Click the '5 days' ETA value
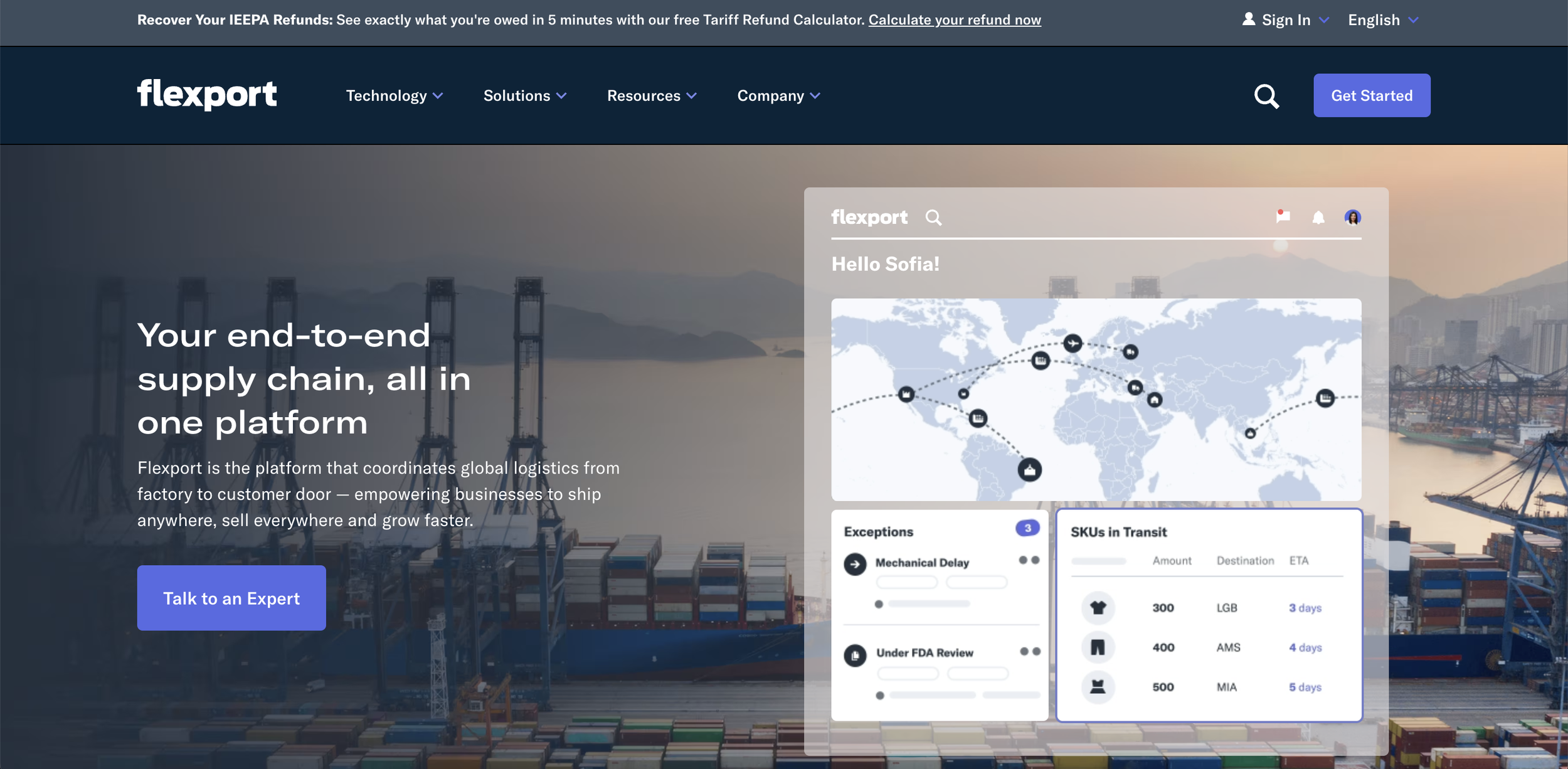The width and height of the screenshot is (1568, 769). tap(1305, 687)
